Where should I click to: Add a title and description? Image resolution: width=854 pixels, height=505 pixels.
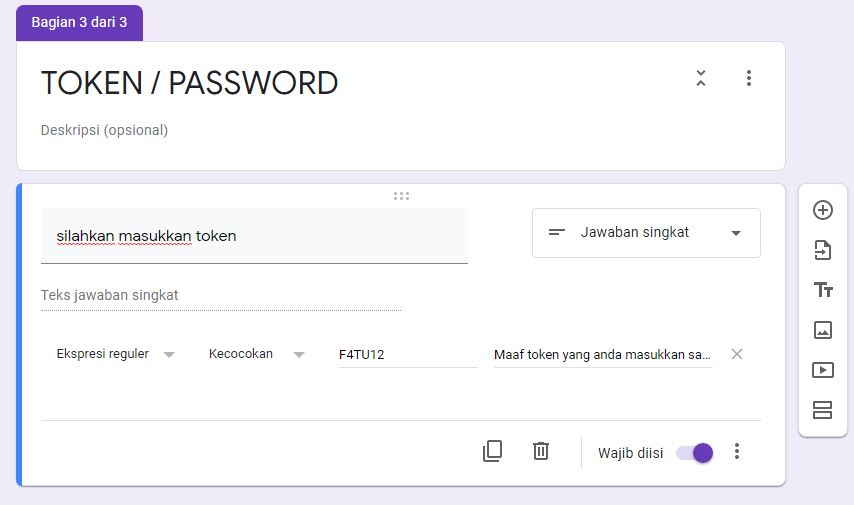tap(822, 290)
